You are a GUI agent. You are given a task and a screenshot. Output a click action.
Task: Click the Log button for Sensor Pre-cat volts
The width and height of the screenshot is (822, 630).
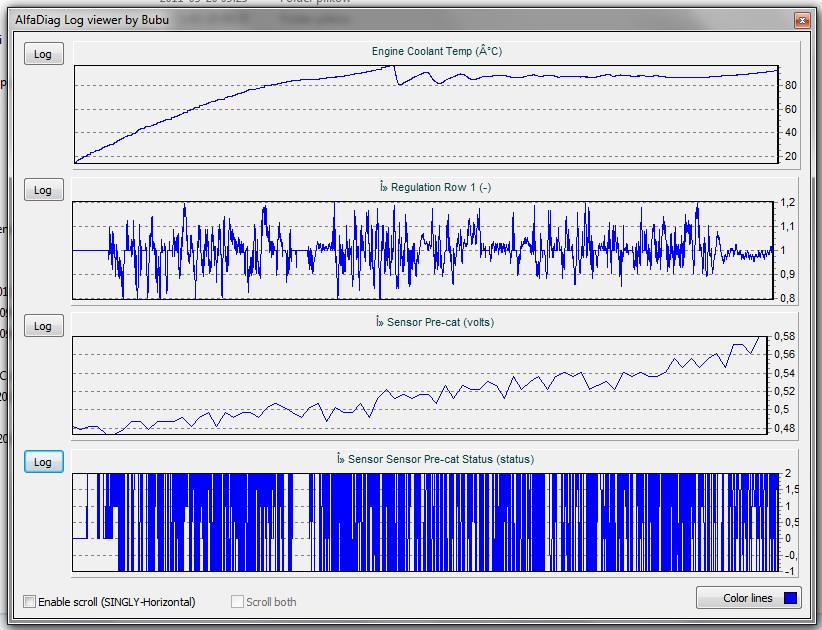pos(43,326)
